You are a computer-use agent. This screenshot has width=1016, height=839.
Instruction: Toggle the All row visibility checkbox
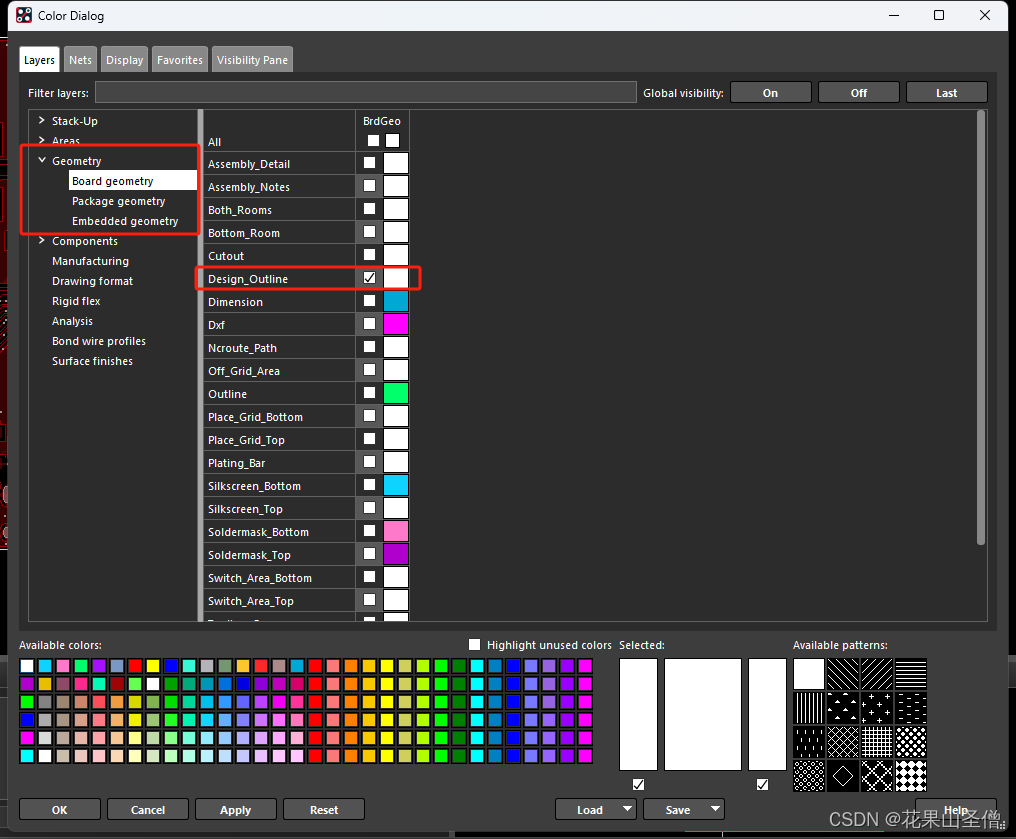[x=373, y=141]
